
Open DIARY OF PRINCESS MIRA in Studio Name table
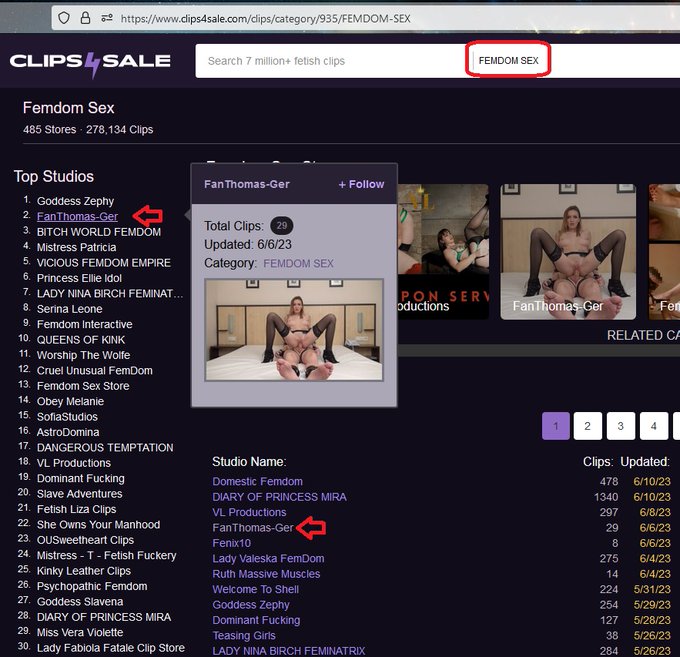point(279,497)
